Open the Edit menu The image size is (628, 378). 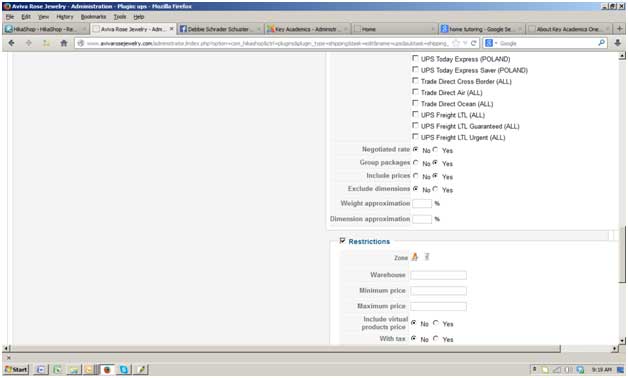(x=26, y=17)
